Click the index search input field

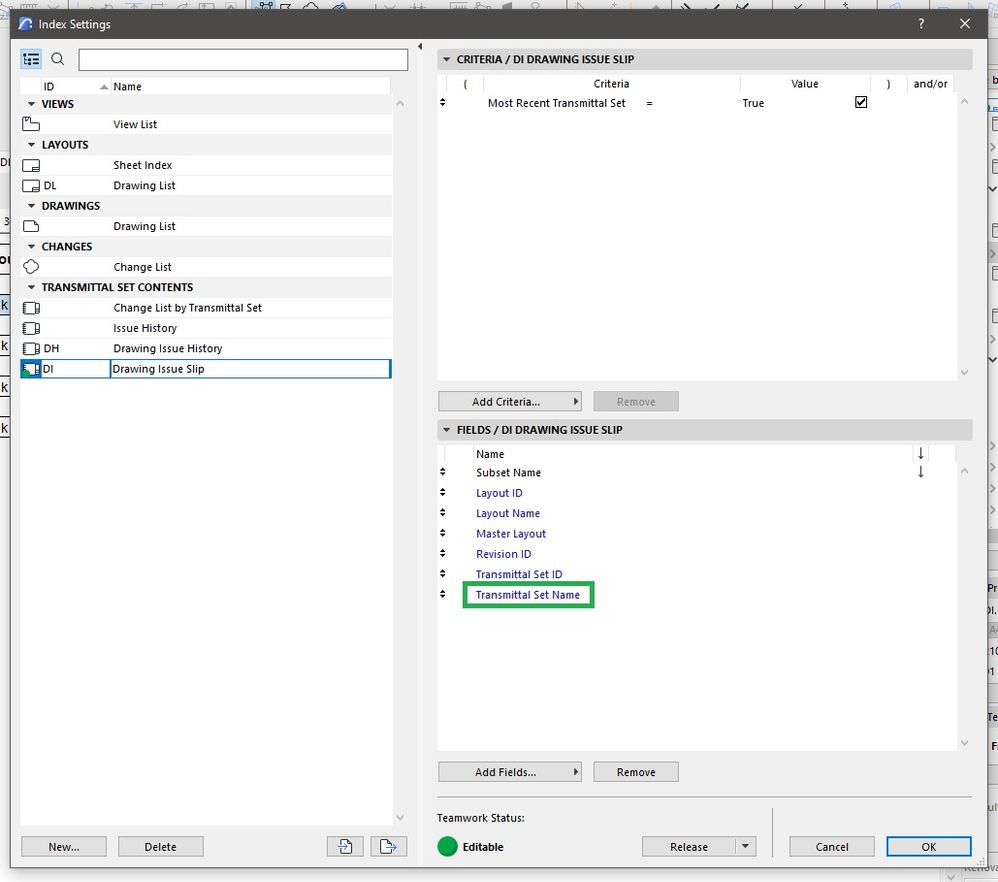click(x=243, y=60)
